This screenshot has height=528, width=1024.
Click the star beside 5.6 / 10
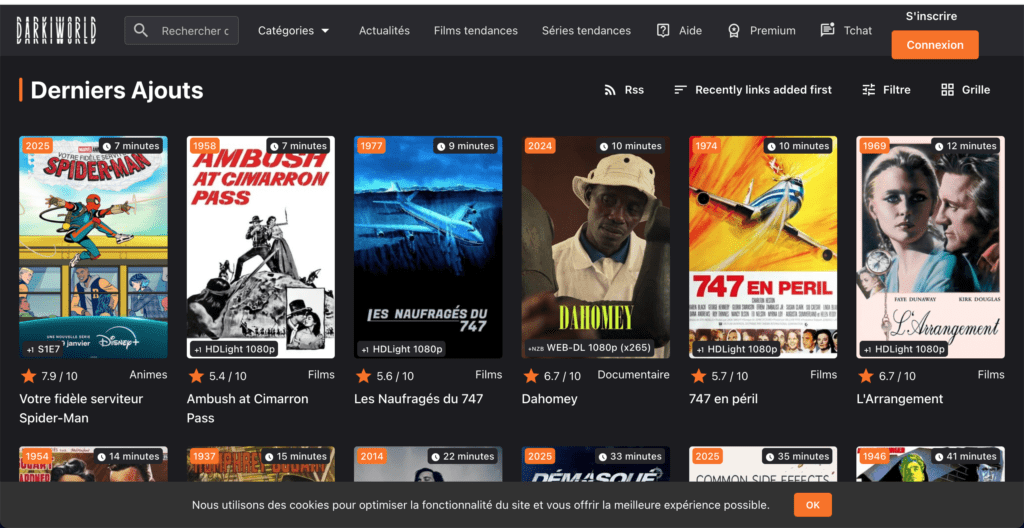[x=363, y=376]
